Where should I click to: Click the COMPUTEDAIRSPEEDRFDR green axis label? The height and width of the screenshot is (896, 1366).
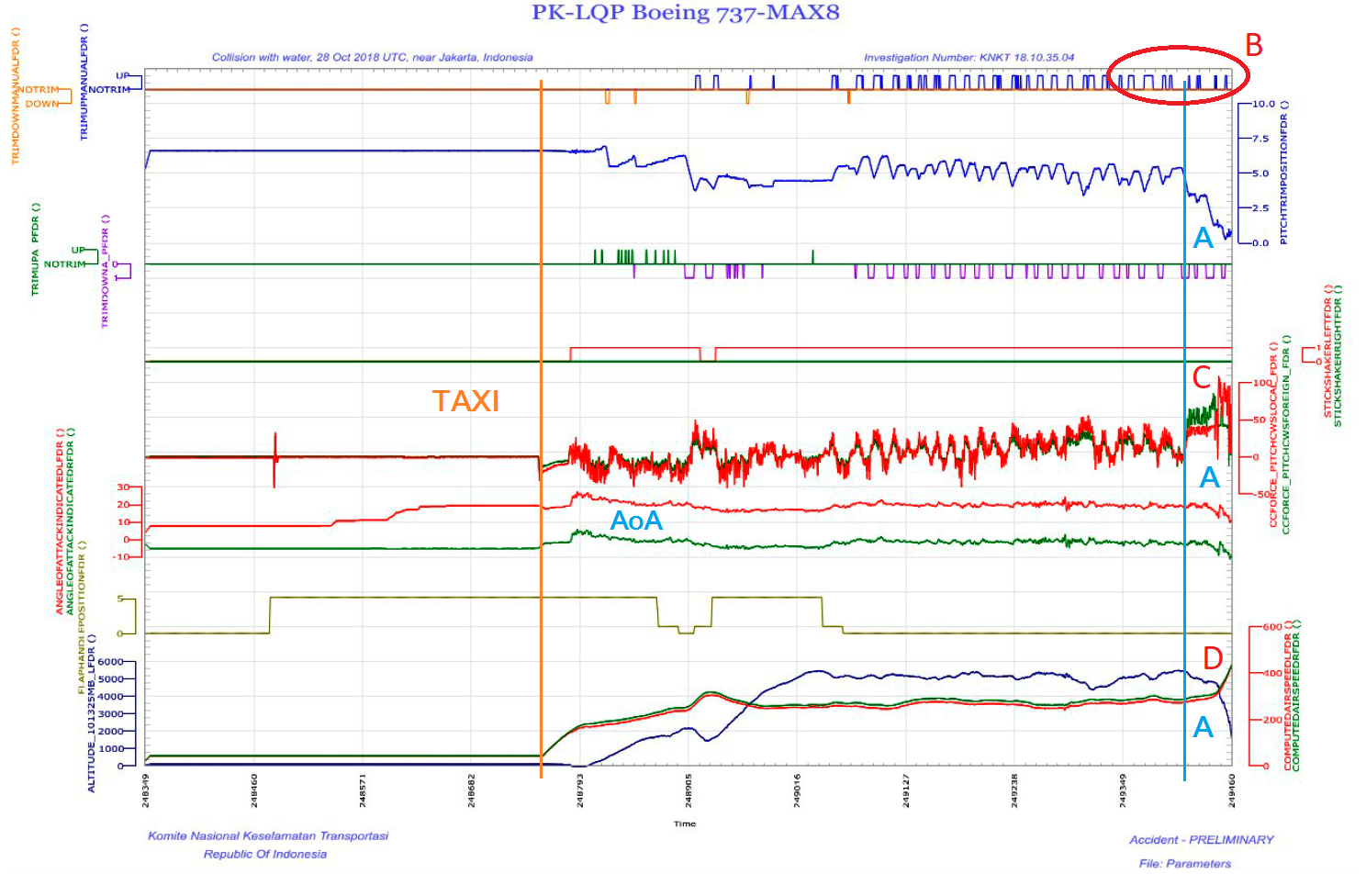[1297, 695]
